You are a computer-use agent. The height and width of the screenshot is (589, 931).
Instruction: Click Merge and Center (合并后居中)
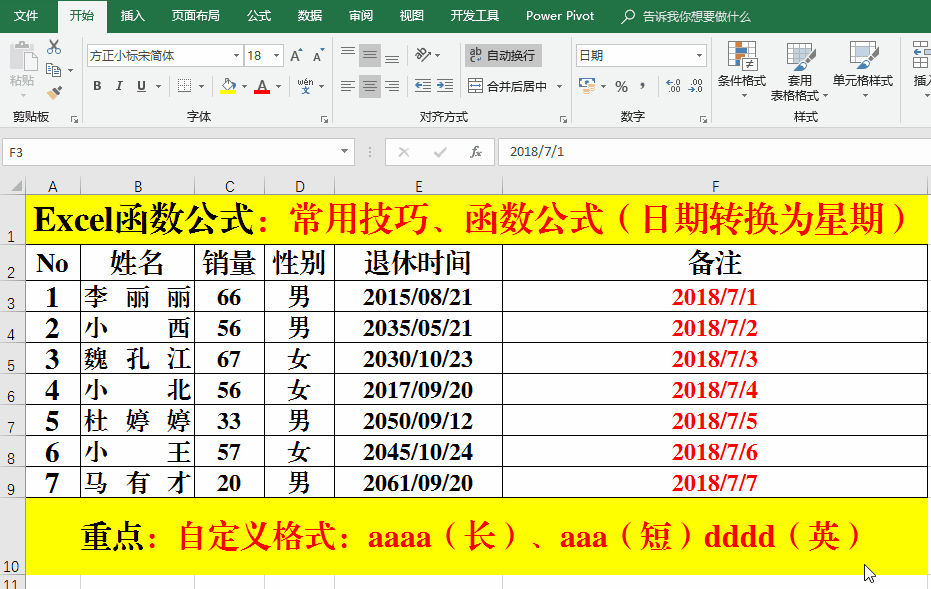(x=508, y=87)
